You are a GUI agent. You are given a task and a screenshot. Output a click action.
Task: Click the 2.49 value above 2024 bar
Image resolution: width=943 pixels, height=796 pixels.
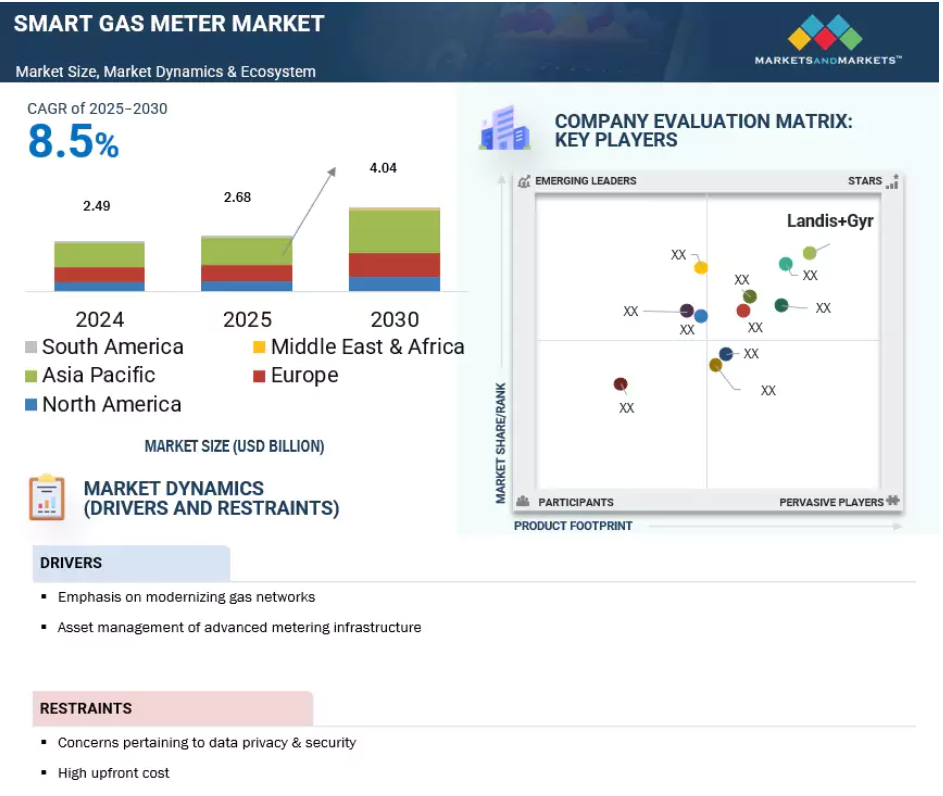96,206
